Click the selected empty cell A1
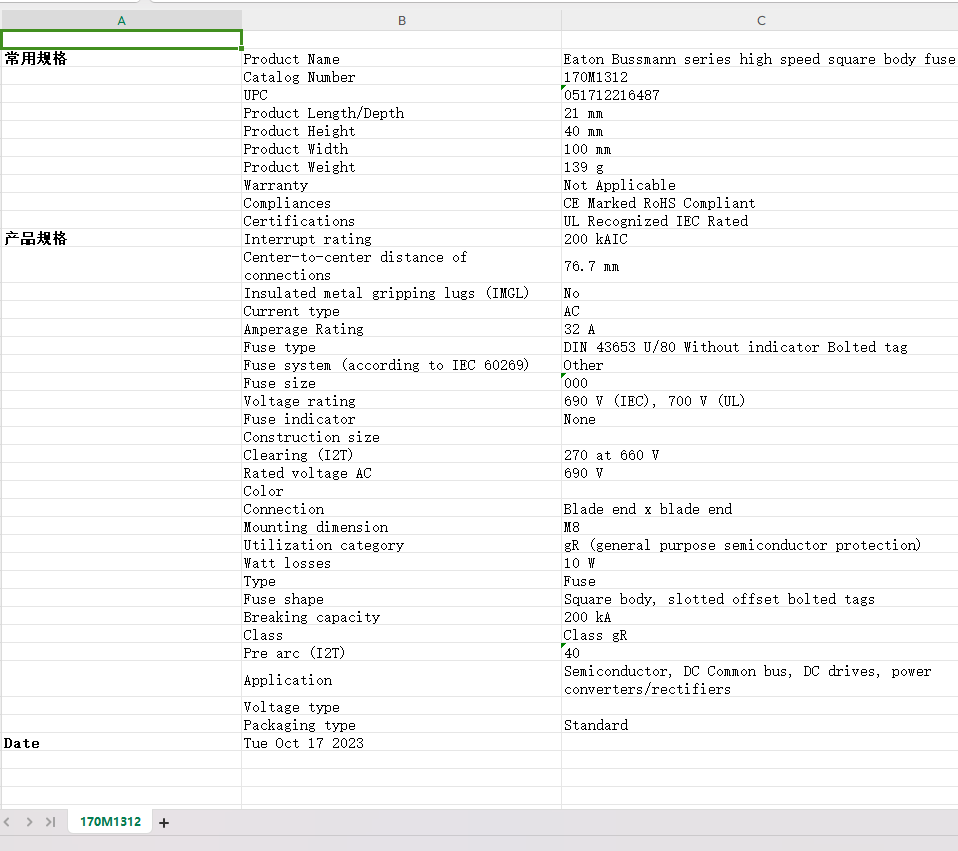The width and height of the screenshot is (958, 851). pyautogui.click(x=122, y=40)
